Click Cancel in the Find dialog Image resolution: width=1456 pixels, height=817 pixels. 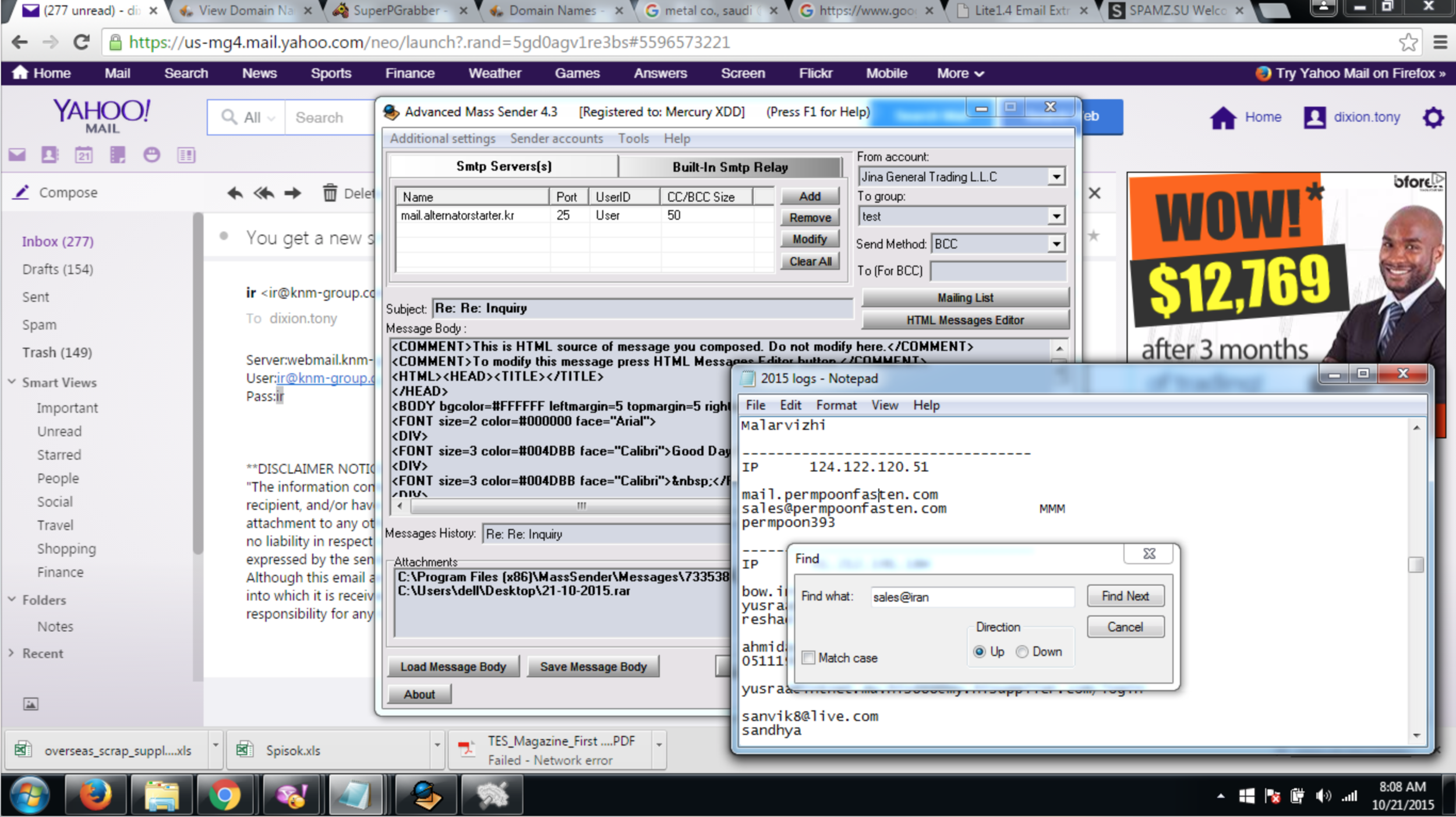coord(1125,627)
